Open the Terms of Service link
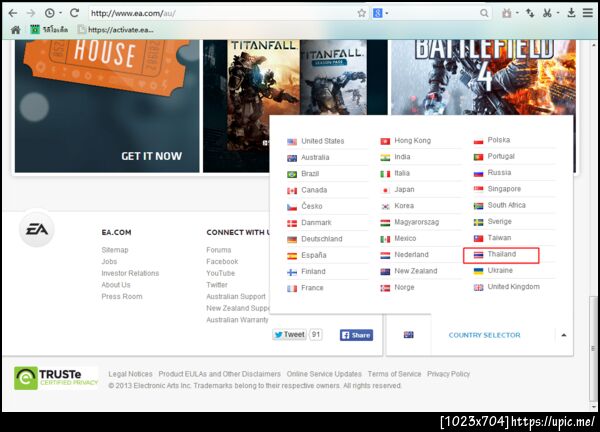 coord(394,374)
